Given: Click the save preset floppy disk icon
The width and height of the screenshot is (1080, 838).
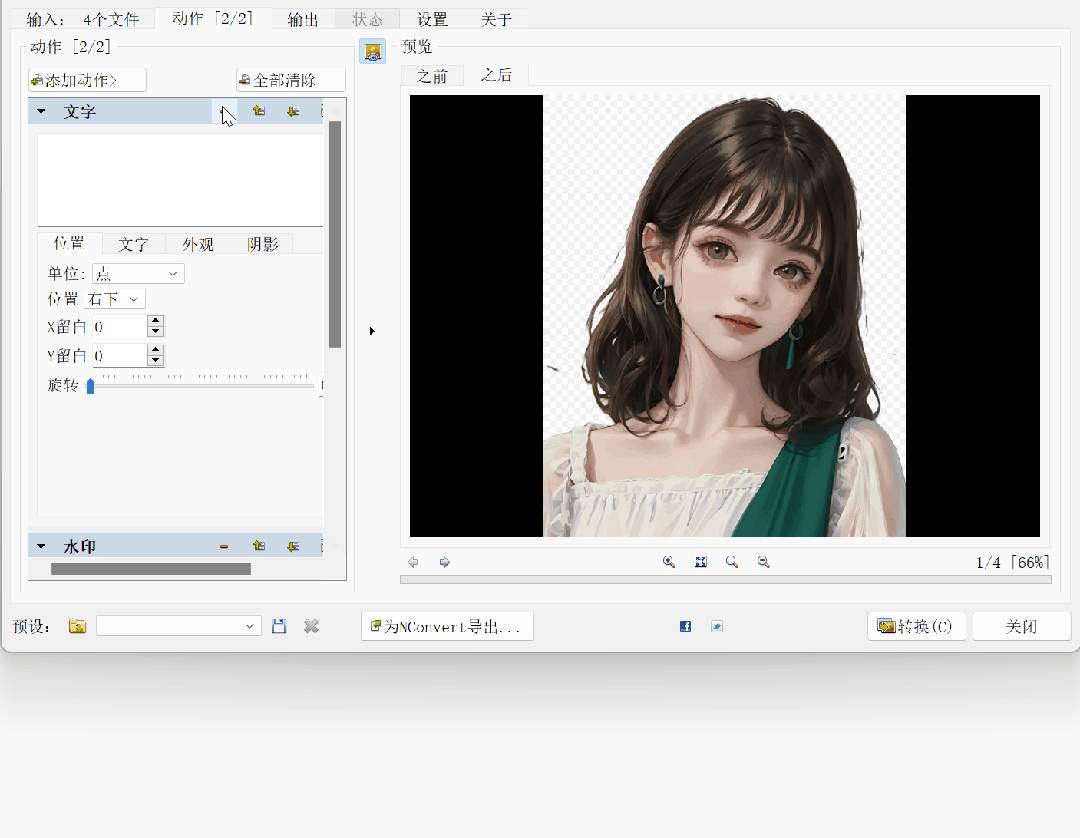Looking at the screenshot, I should pyautogui.click(x=280, y=626).
